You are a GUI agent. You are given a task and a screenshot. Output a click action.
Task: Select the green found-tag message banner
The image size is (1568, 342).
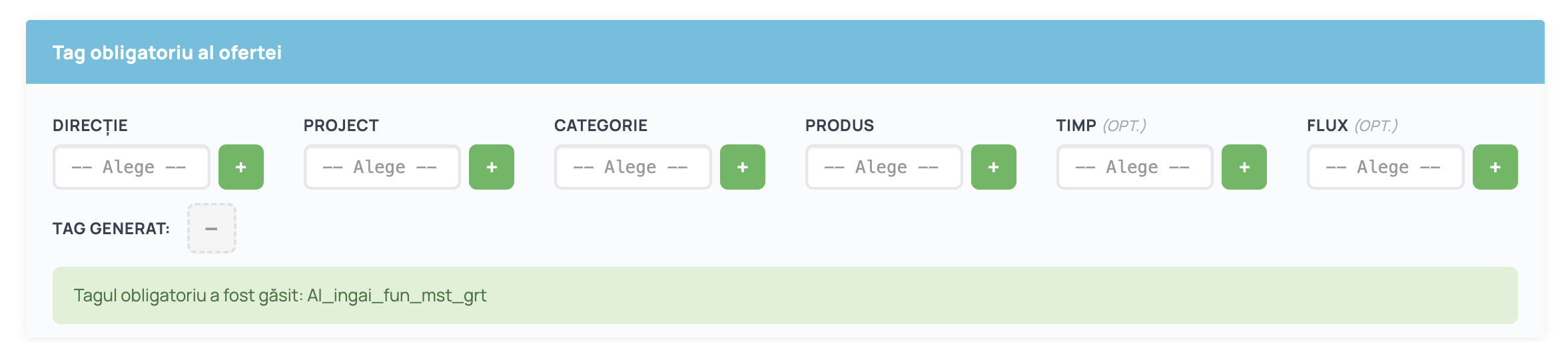pyautogui.click(x=785, y=295)
